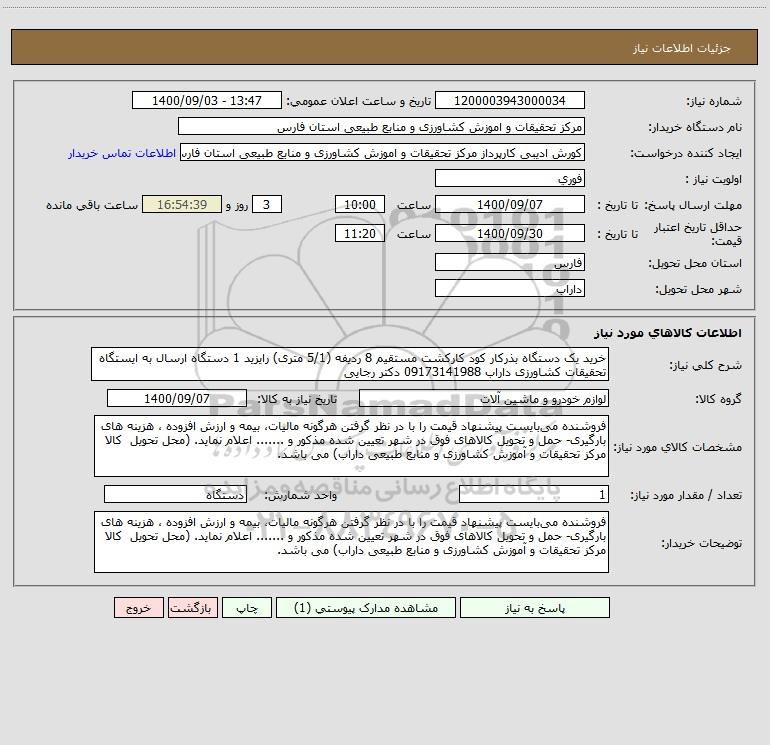The height and width of the screenshot is (745, 770).
Task: Click the ایجاد کننده درخواست label
Action: point(686,153)
